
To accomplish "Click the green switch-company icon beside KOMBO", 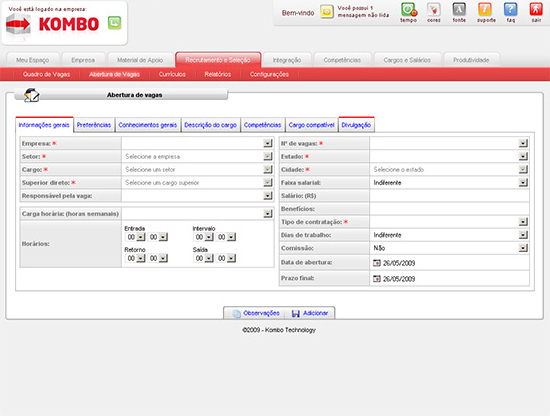I will pyautogui.click(x=114, y=23).
